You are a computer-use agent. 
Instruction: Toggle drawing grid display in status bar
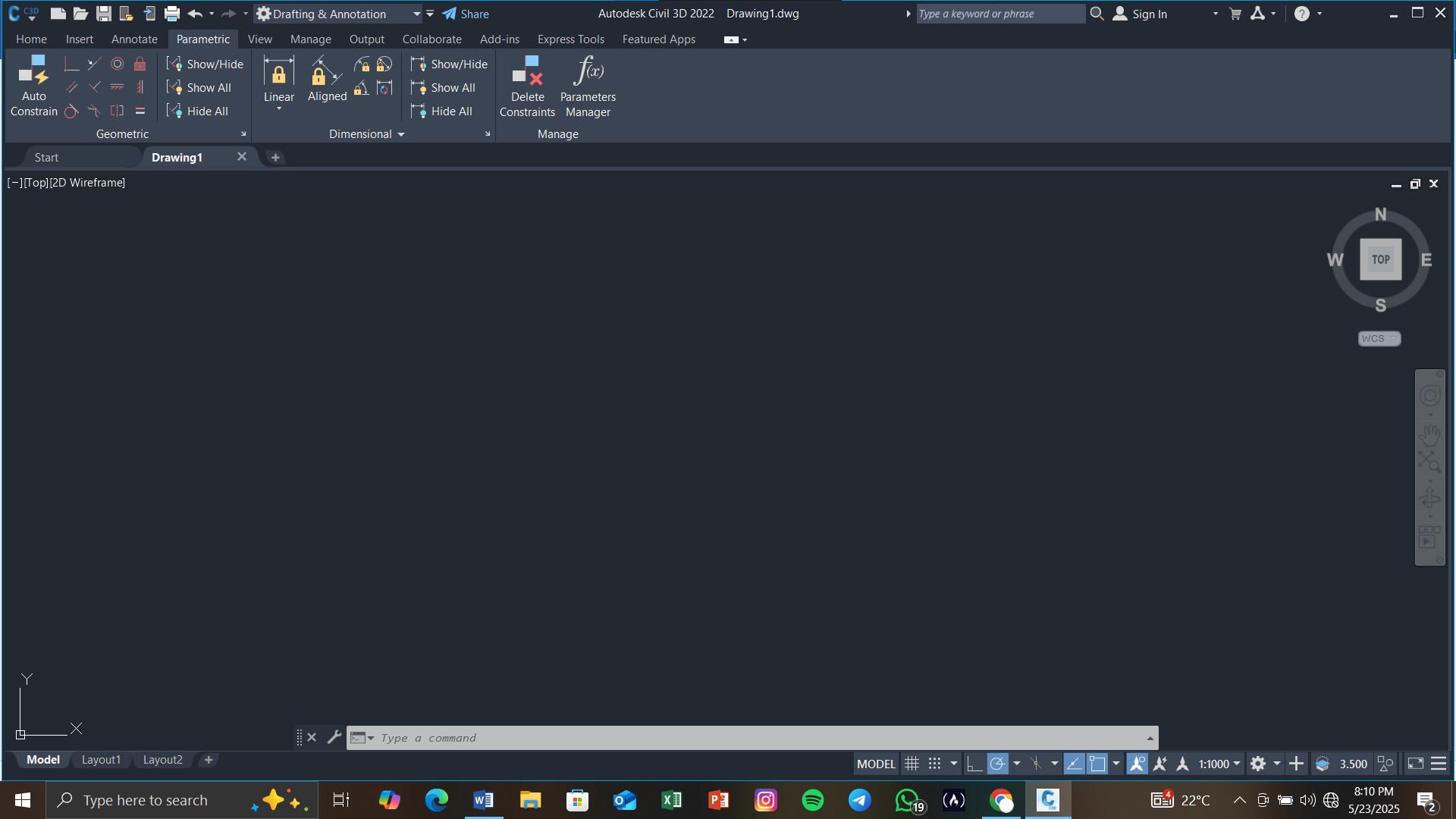click(x=912, y=764)
